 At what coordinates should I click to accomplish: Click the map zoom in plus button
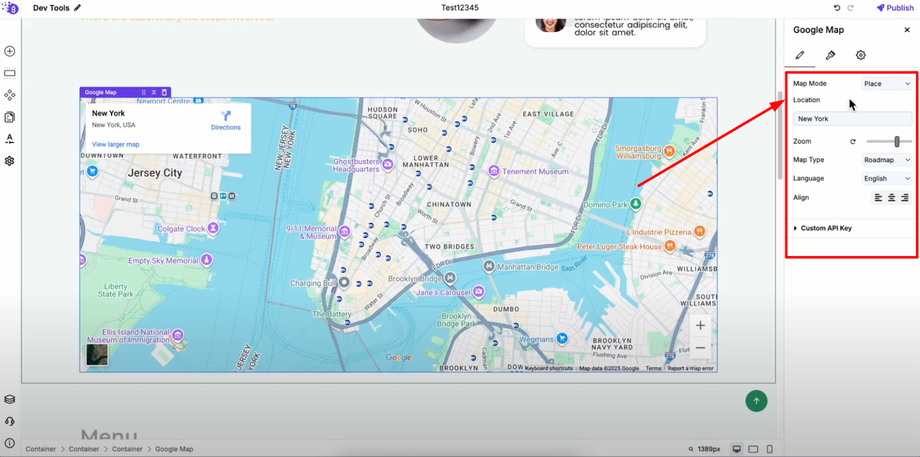click(701, 326)
